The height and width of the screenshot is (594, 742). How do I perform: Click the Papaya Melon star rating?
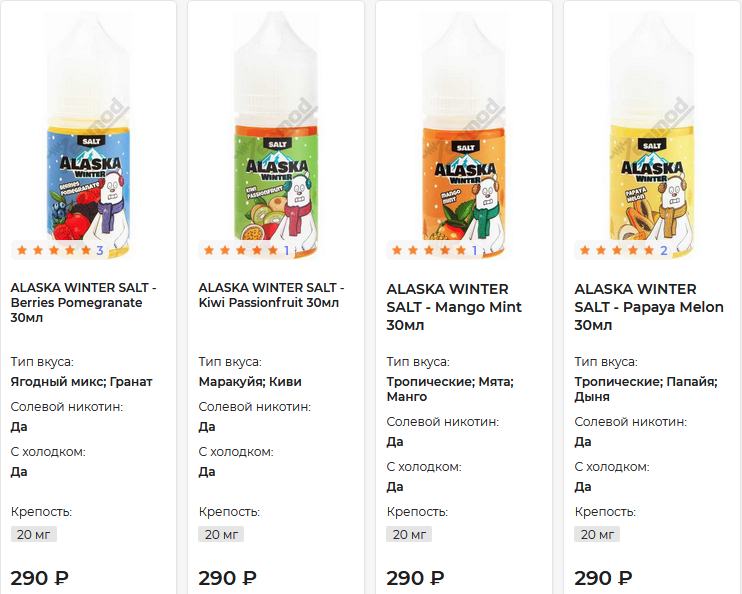(617, 250)
